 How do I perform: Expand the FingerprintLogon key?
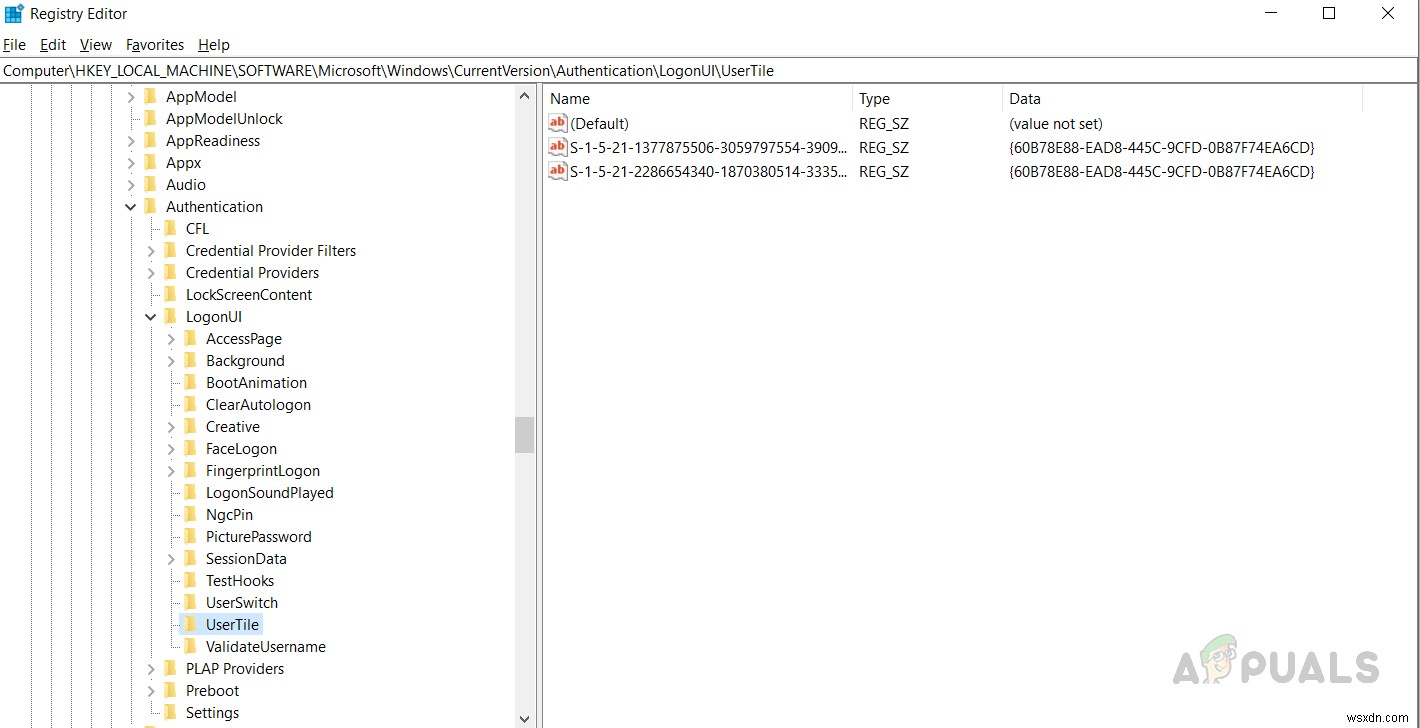[x=171, y=471]
